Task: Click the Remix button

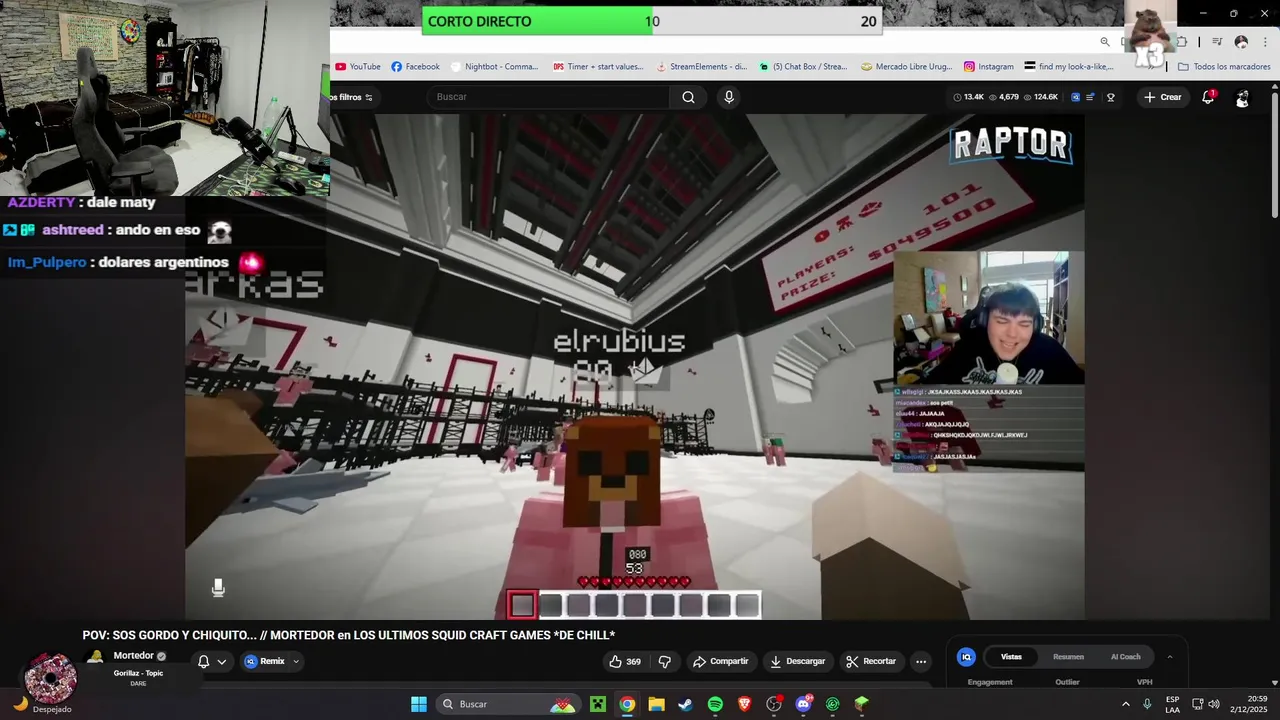Action: [265, 661]
